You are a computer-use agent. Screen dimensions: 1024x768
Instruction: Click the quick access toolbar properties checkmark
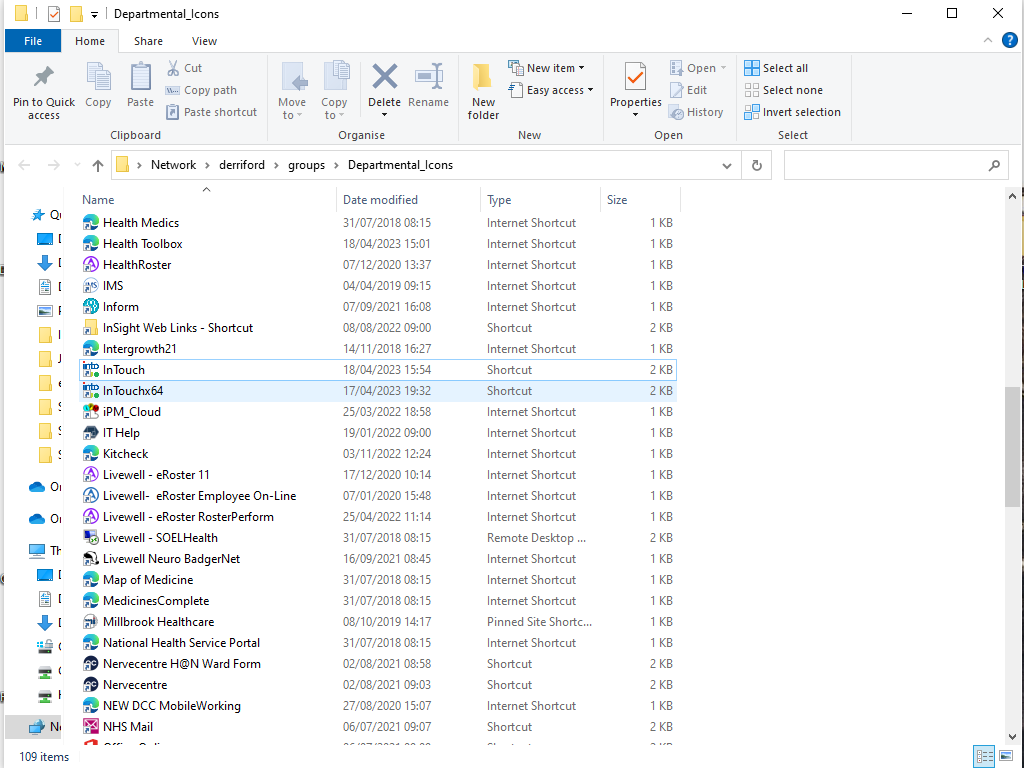tap(54, 14)
